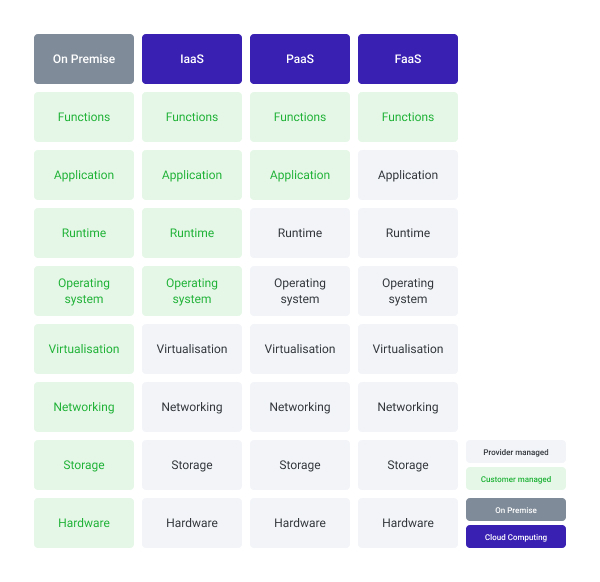600x582 pixels.
Task: Select green Application box under PaaS
Action: pos(300,175)
